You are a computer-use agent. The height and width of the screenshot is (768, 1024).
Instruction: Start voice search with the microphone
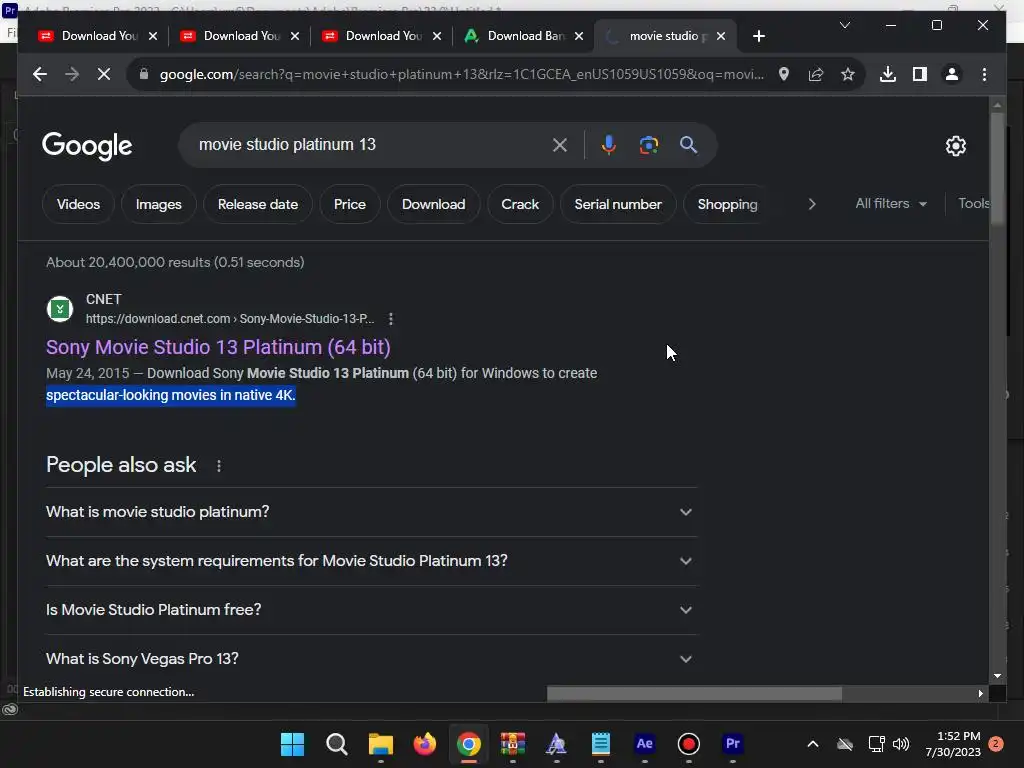pyautogui.click(x=609, y=145)
